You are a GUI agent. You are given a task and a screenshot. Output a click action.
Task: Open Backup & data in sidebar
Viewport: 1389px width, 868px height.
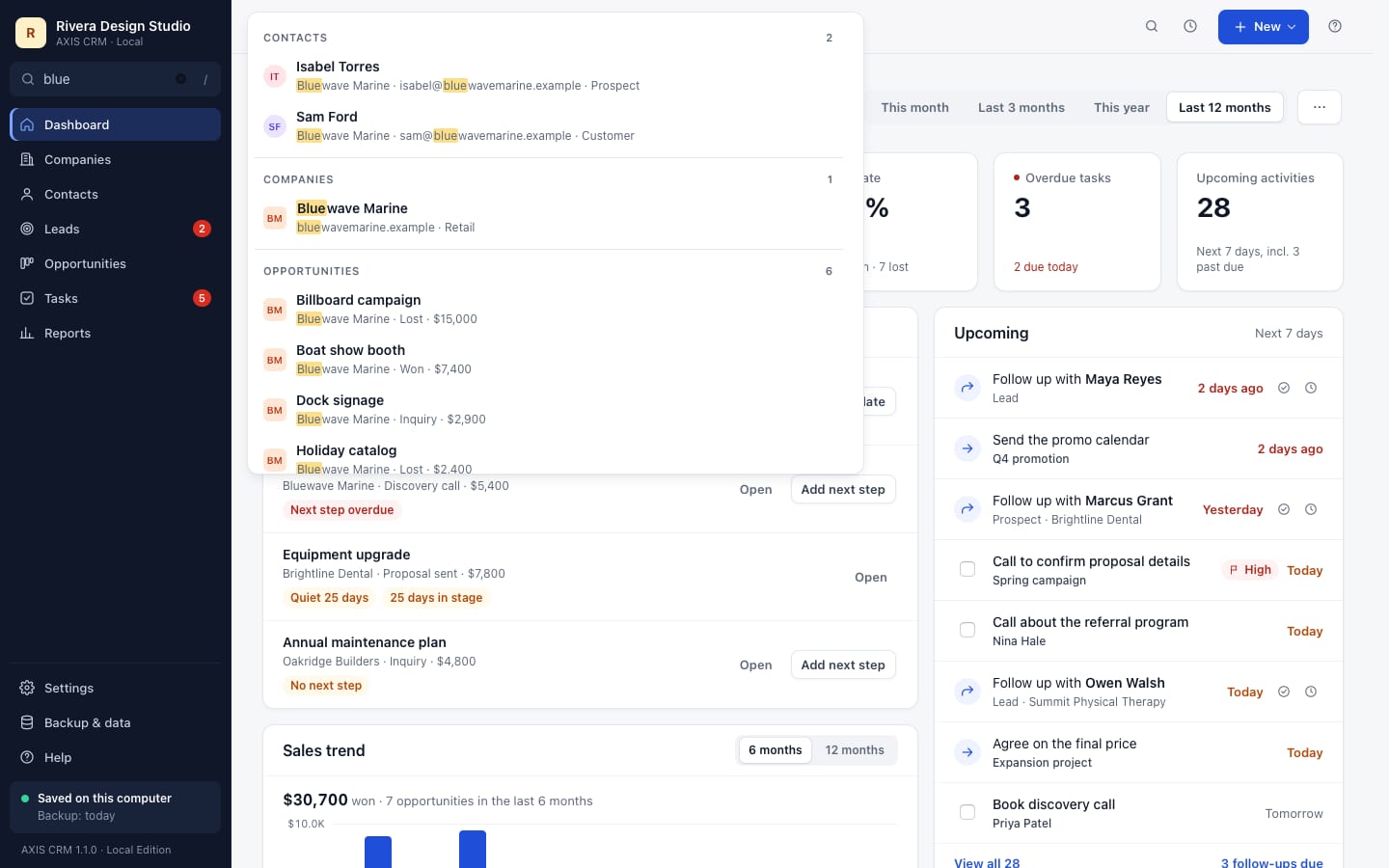(x=115, y=722)
